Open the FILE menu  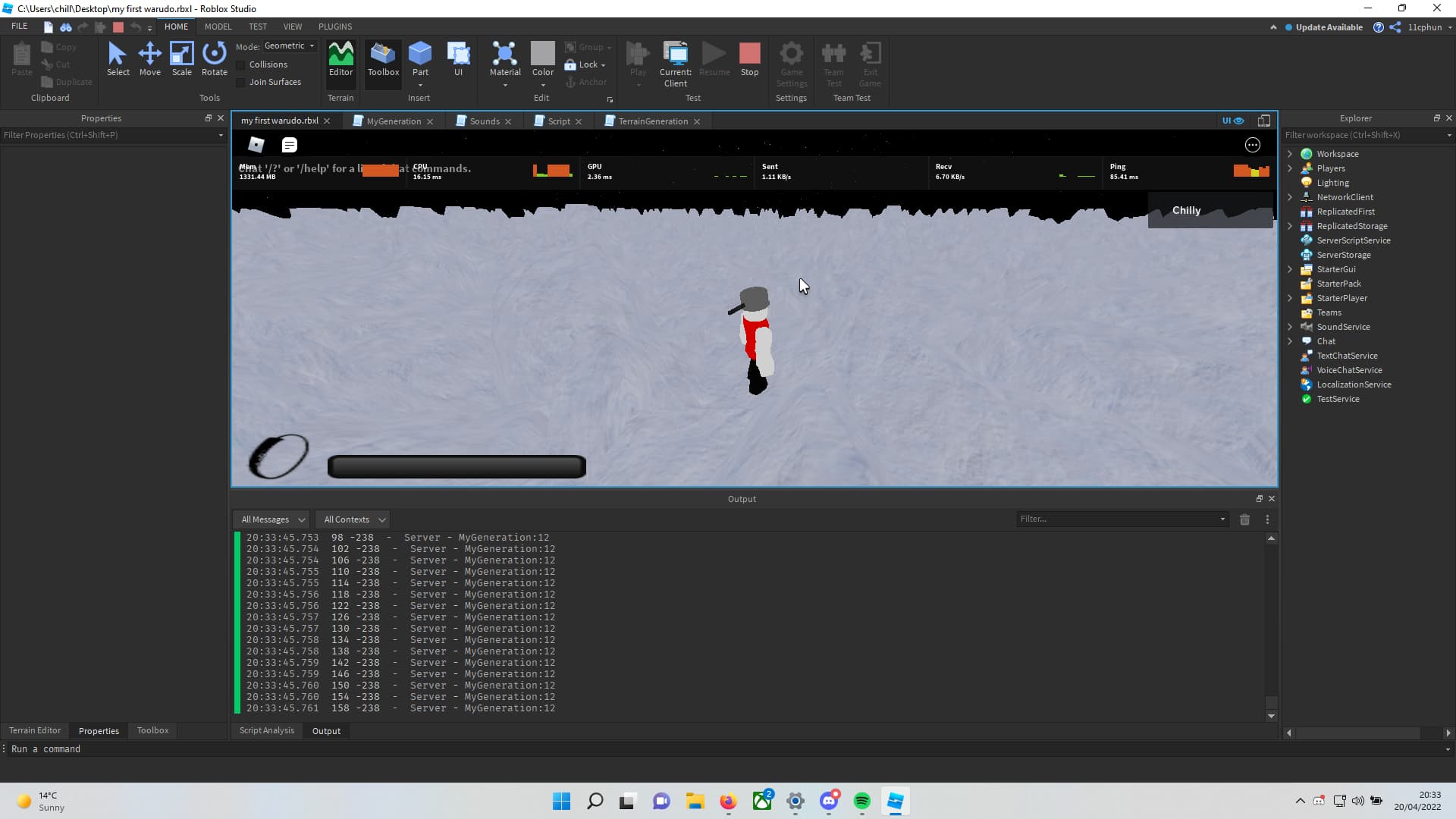pyautogui.click(x=20, y=27)
